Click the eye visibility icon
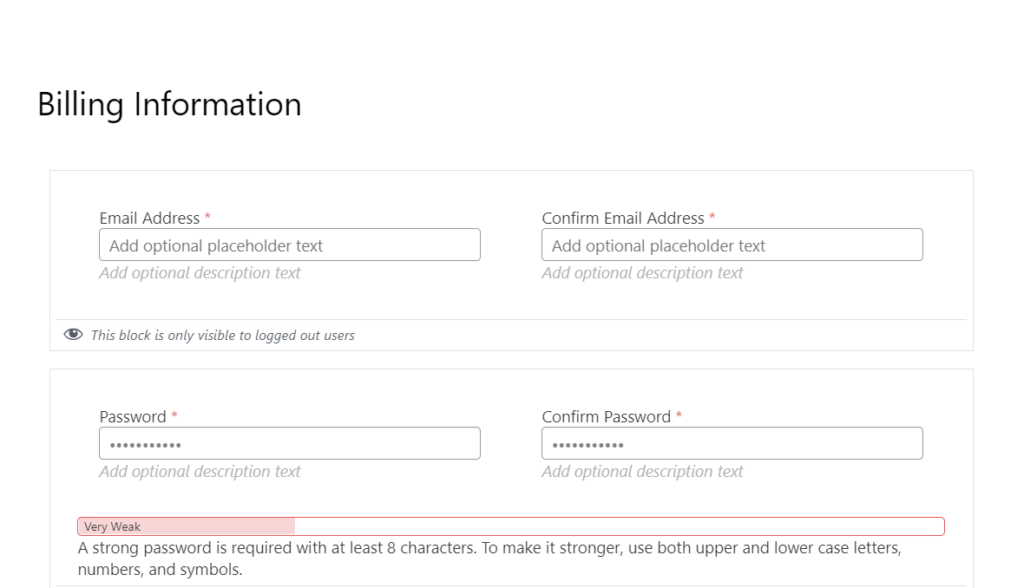 [x=73, y=335]
